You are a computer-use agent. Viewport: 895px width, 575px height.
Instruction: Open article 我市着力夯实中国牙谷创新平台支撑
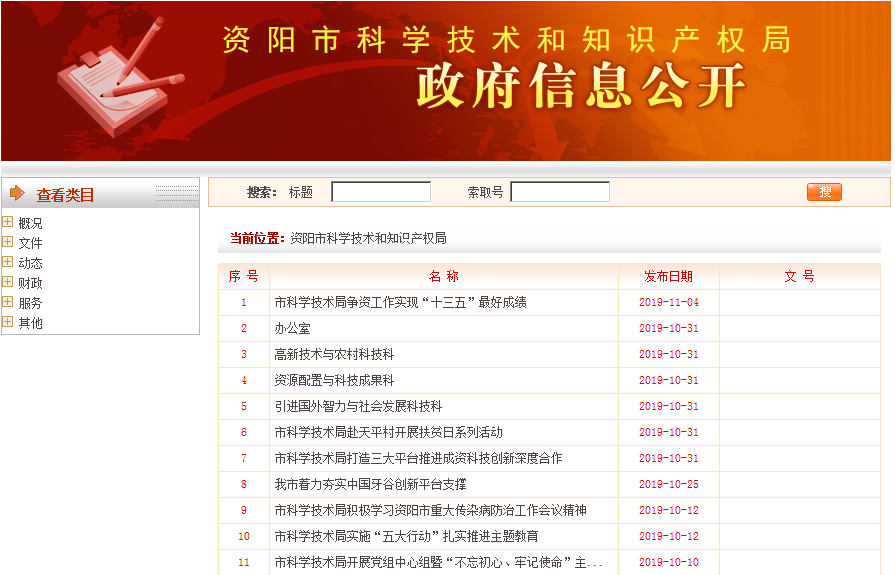370,484
